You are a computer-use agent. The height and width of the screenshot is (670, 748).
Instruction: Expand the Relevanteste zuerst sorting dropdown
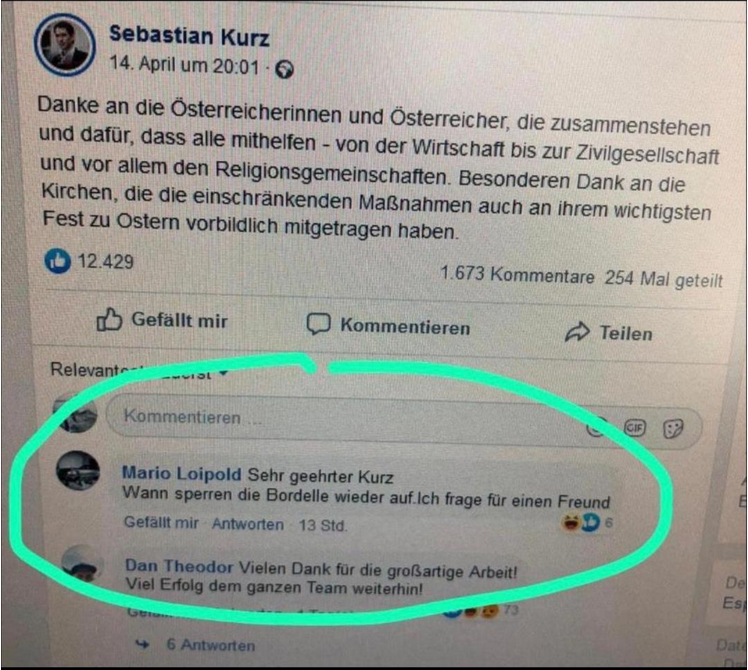139,371
